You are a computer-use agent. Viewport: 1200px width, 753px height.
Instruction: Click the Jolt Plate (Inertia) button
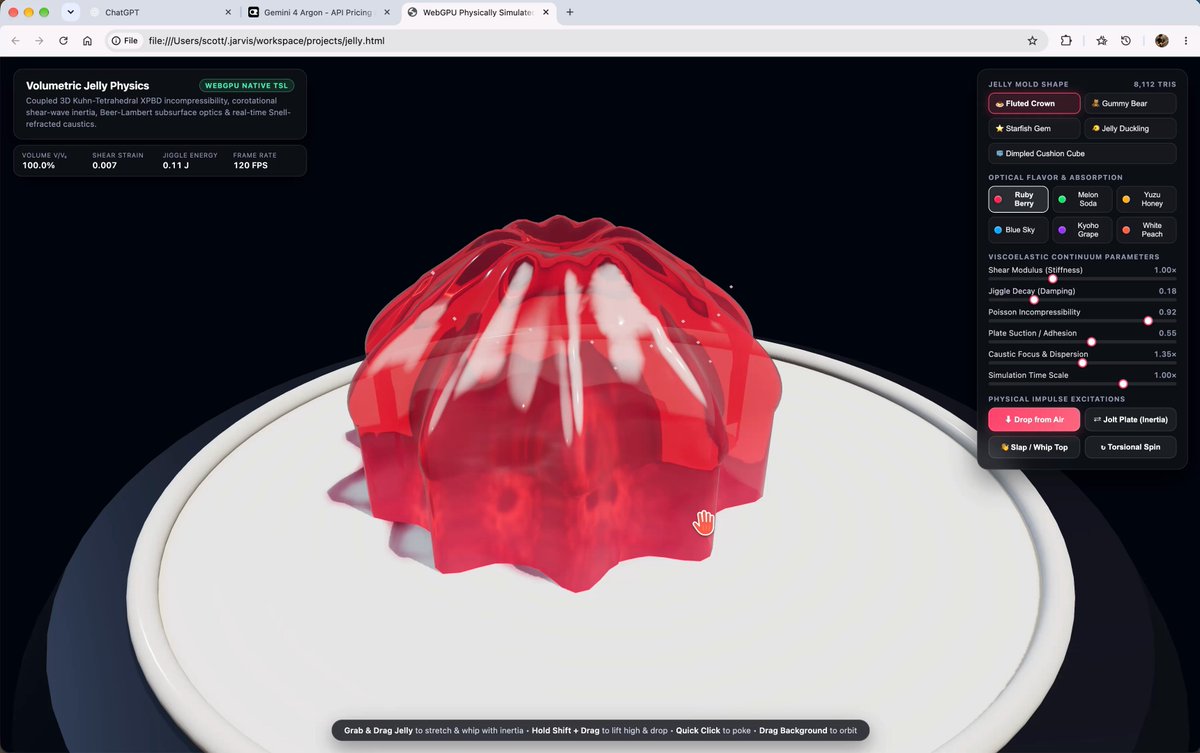pos(1130,419)
